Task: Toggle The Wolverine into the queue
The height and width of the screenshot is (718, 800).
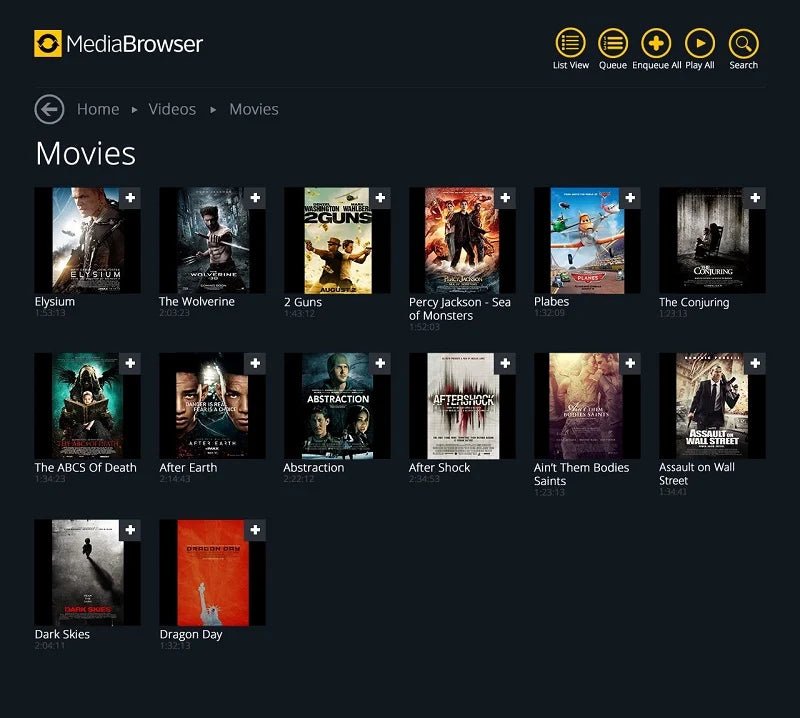Action: point(256,197)
